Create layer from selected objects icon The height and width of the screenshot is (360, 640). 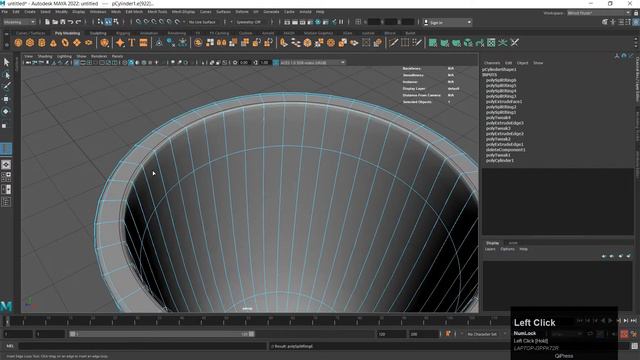coord(629,256)
